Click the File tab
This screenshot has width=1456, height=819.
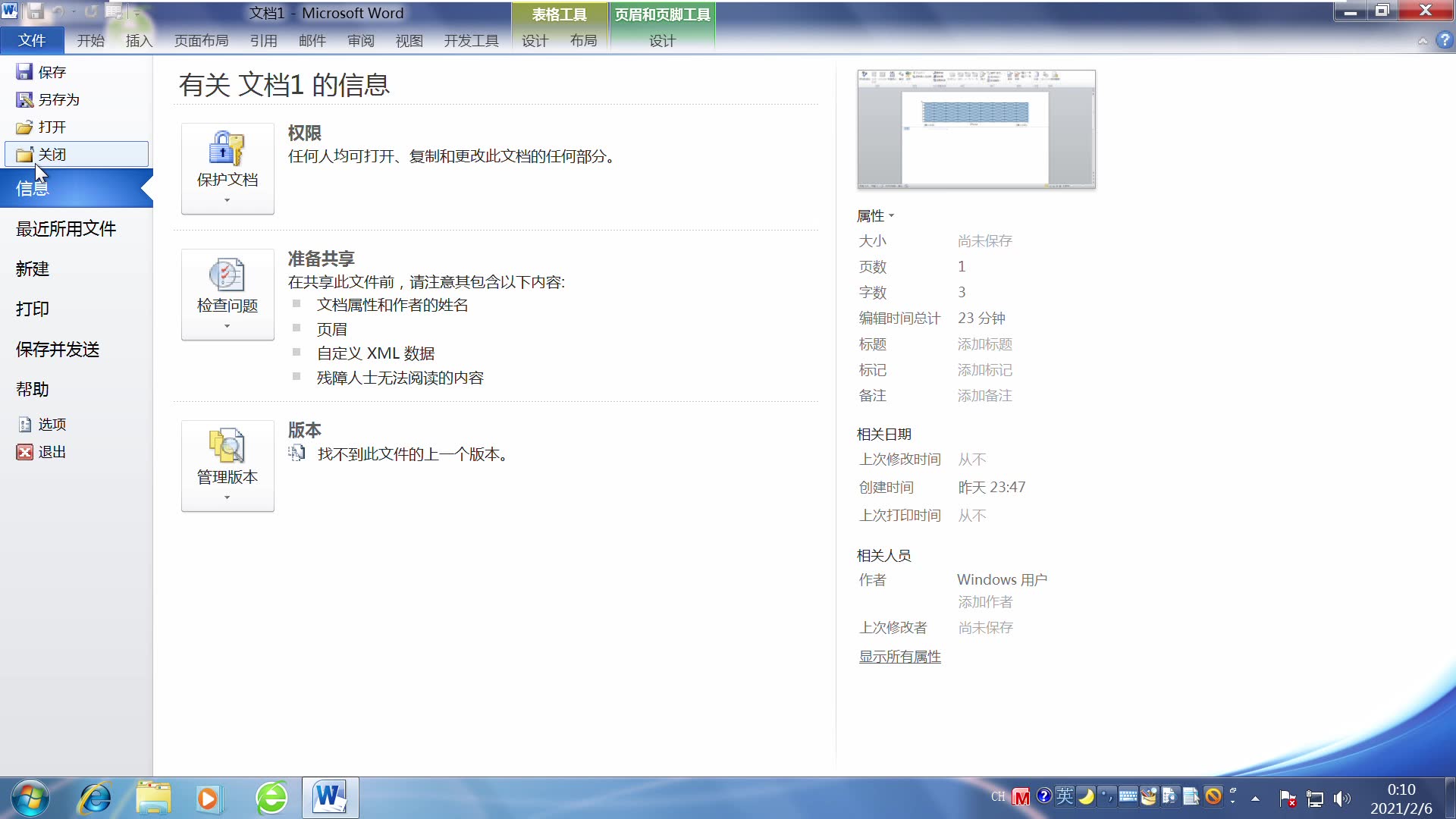click(32, 40)
